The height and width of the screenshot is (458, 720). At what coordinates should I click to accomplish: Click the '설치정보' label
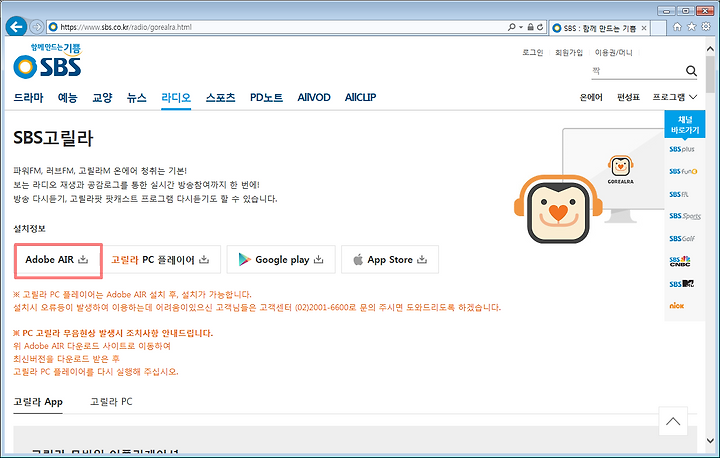[29, 229]
